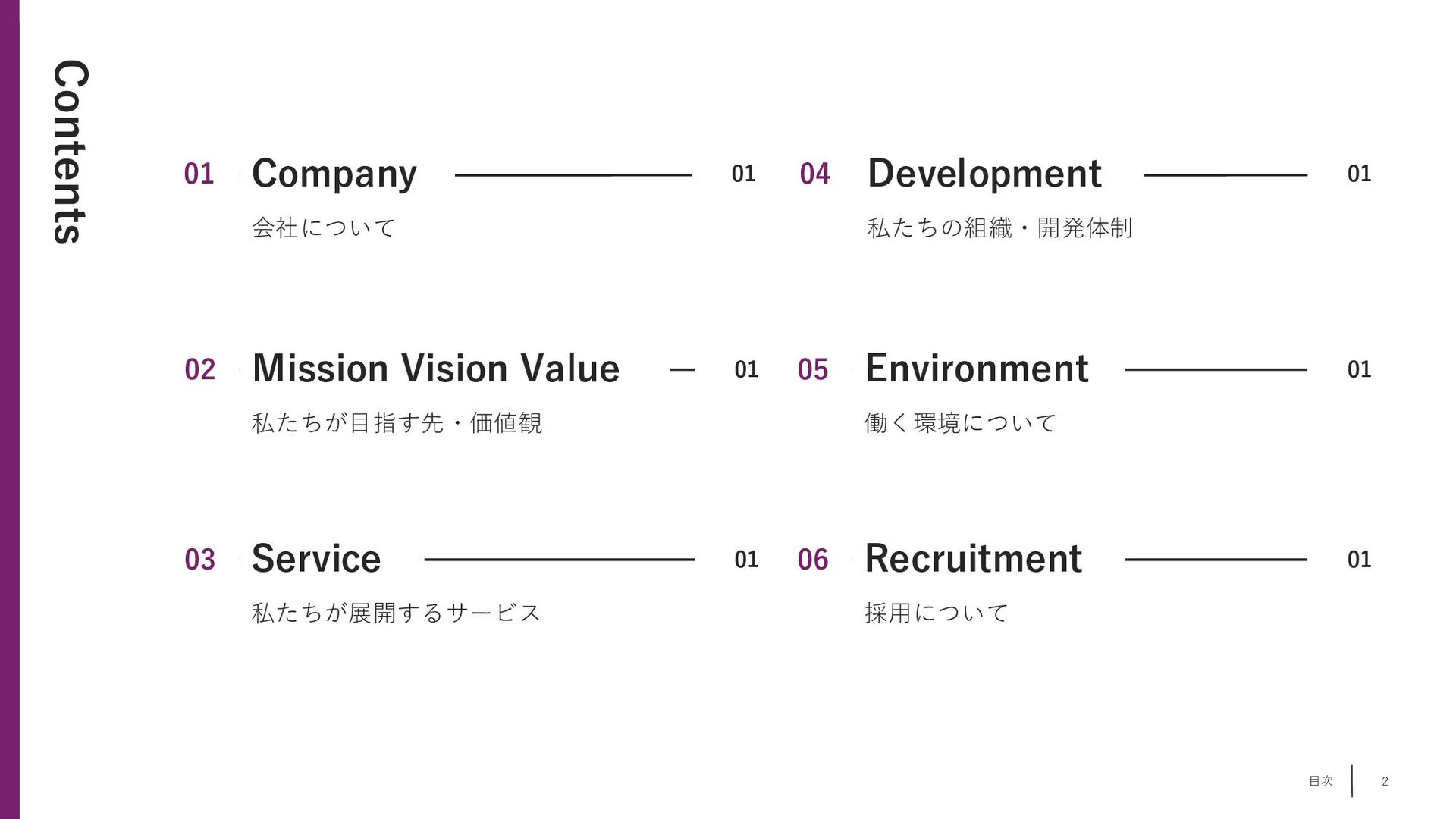Click the purple 05 section number
This screenshot has height=819, width=1456.
[x=813, y=369]
